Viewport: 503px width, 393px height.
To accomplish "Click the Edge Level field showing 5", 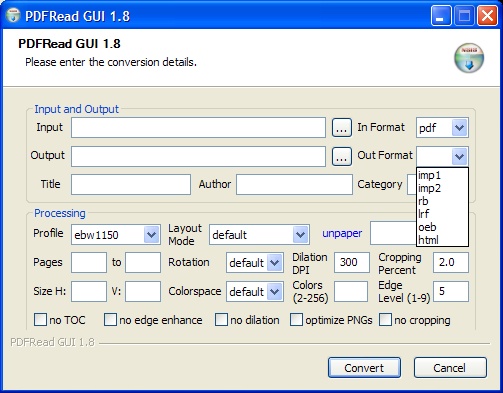I will pos(451,292).
